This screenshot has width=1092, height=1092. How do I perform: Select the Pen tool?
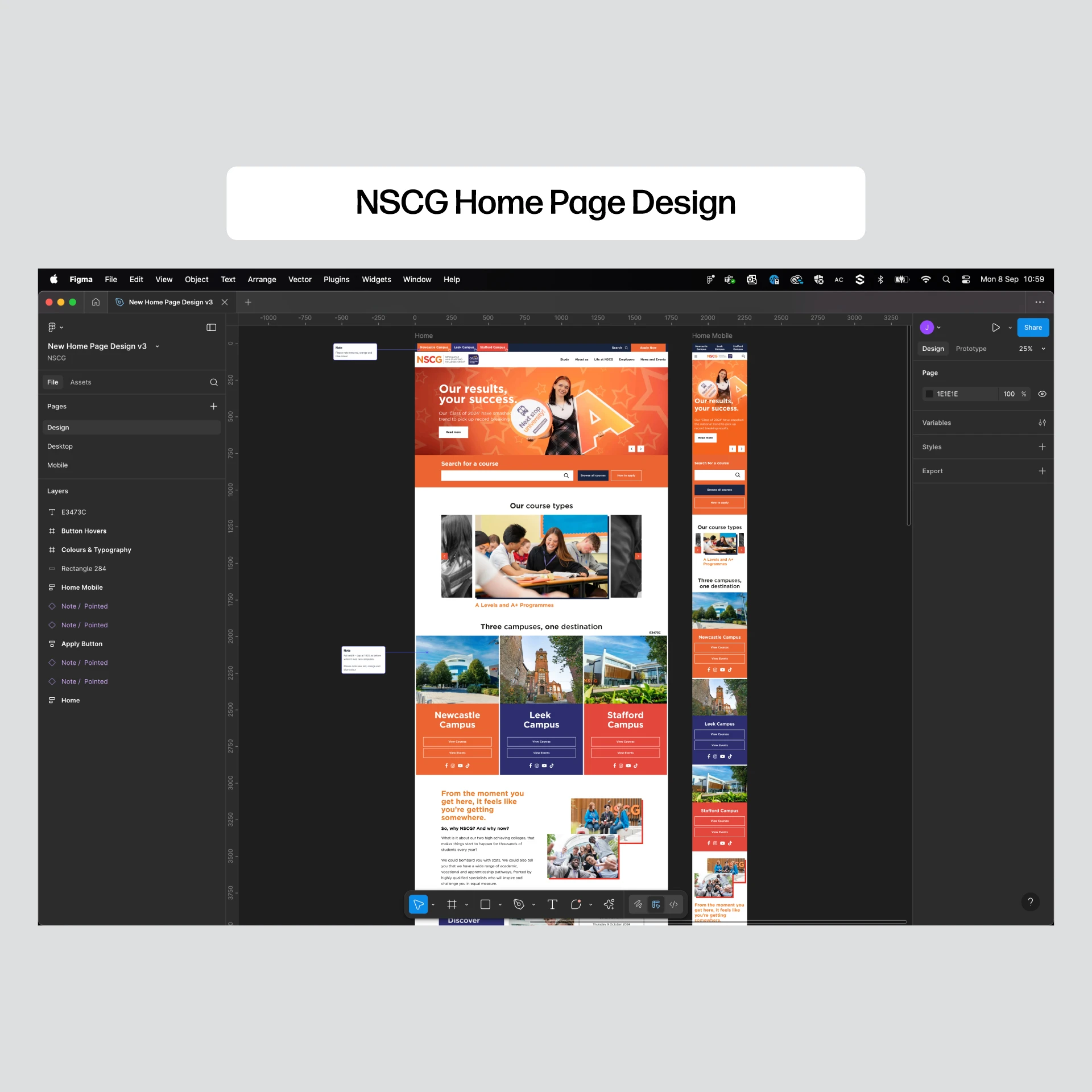point(519,904)
